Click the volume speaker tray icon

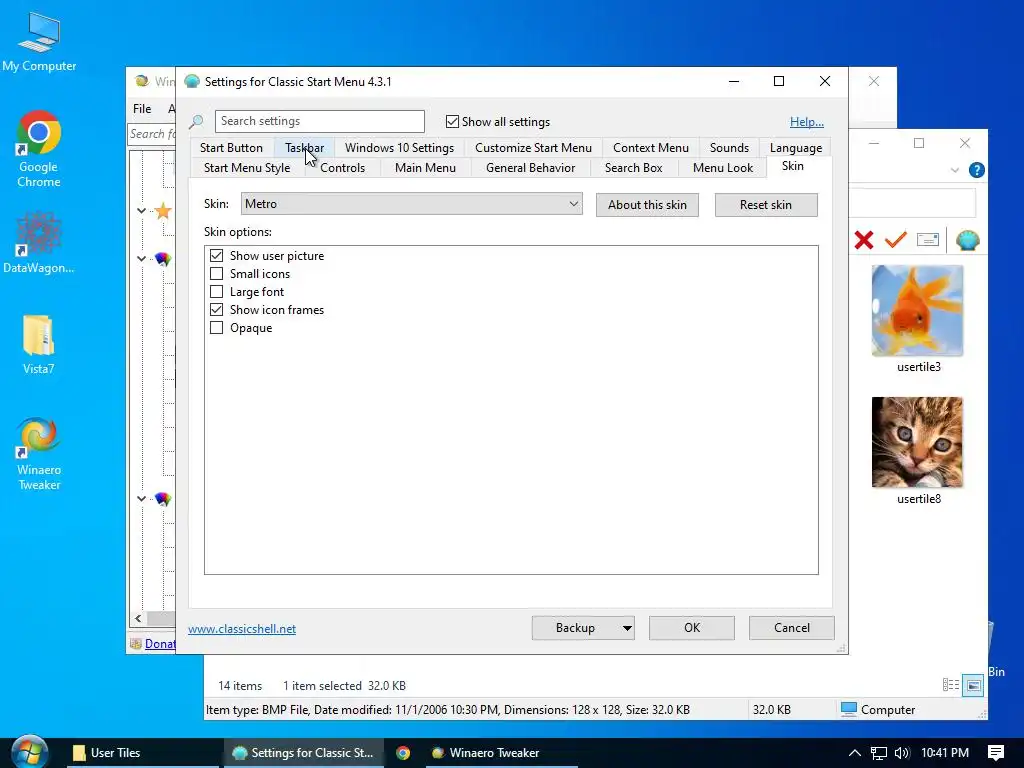click(902, 753)
